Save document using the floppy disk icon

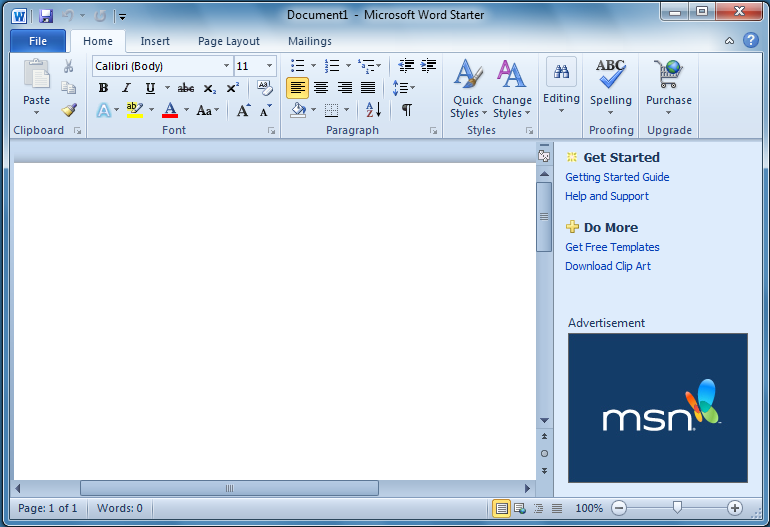point(46,15)
